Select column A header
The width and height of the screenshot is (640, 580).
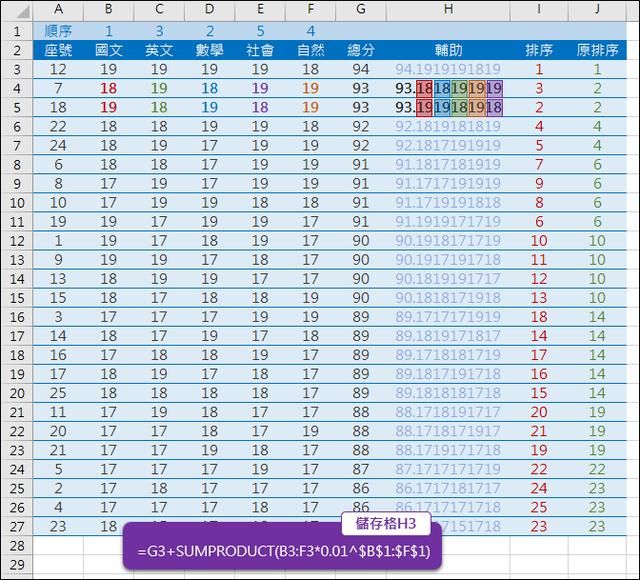tap(58, 10)
